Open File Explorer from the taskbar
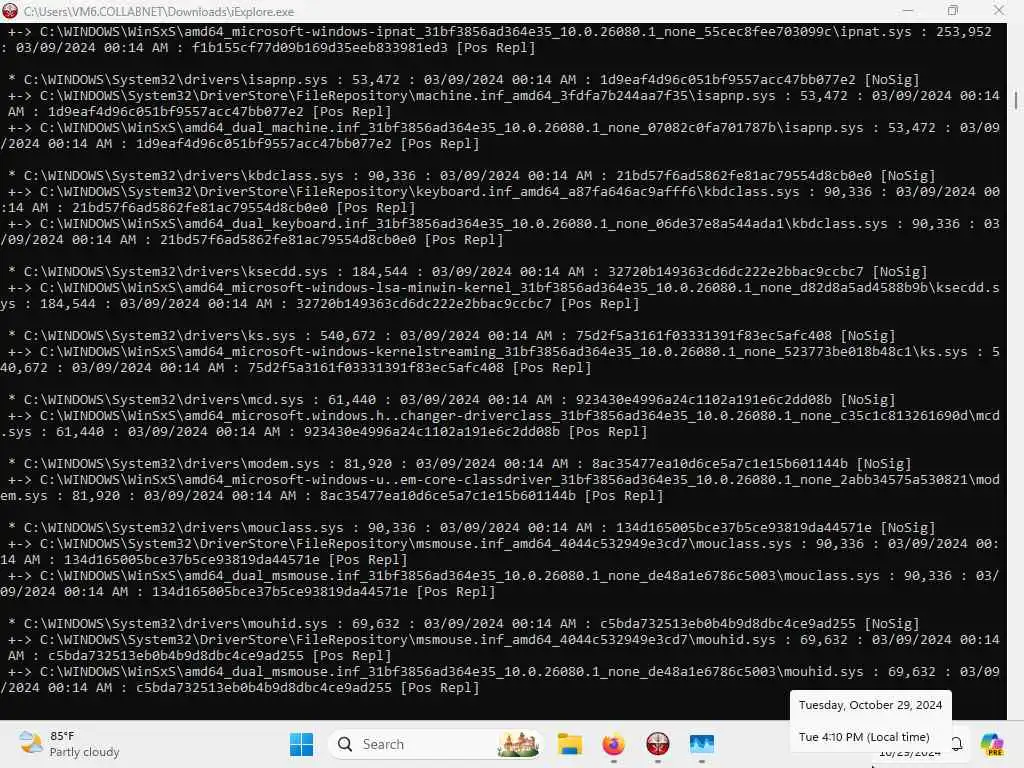The width and height of the screenshot is (1024, 768). pos(569,744)
